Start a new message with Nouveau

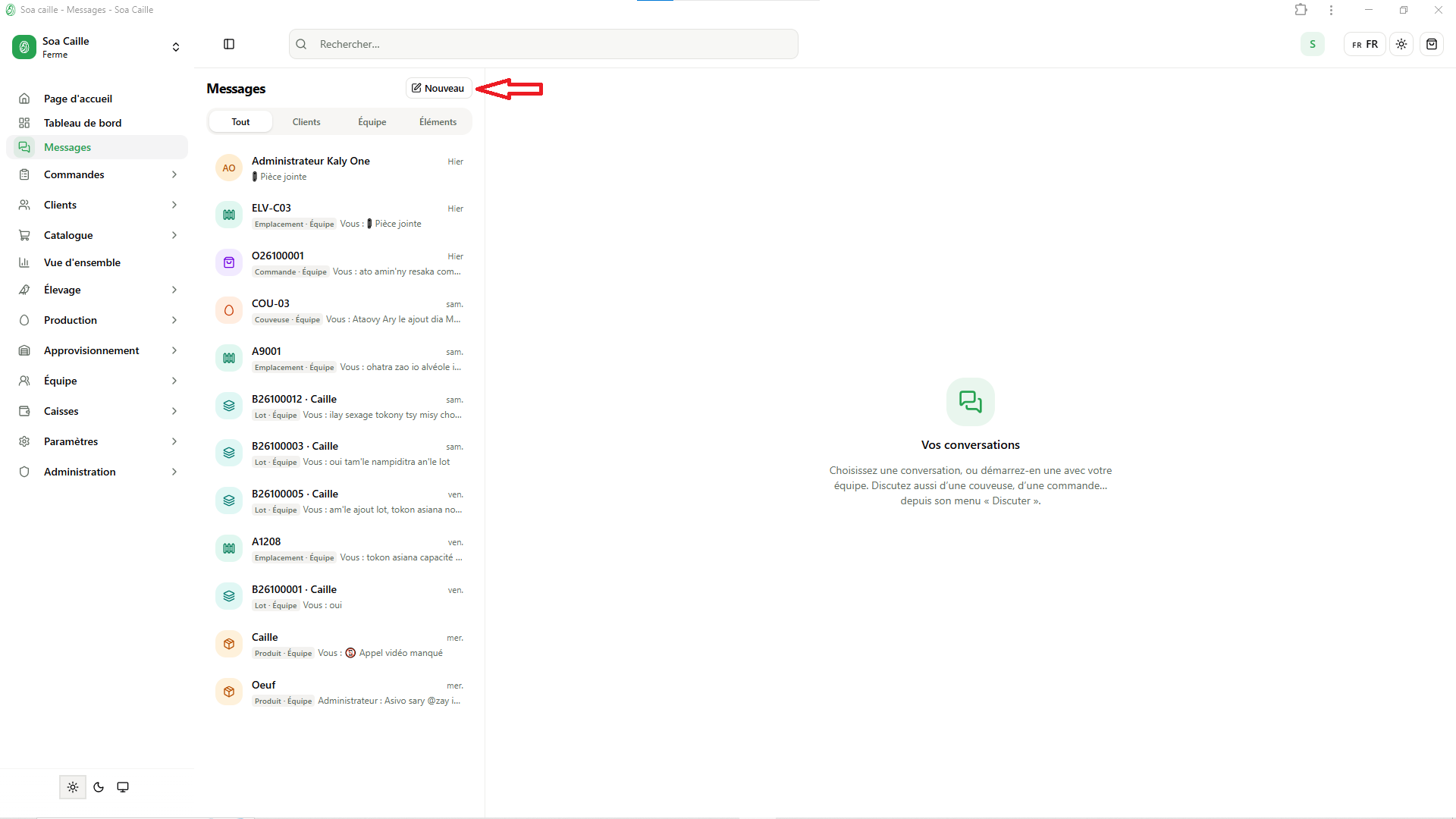point(438,89)
